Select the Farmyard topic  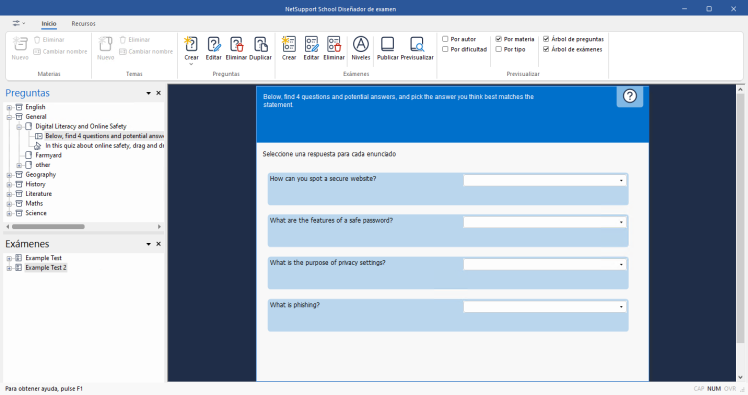(x=48, y=155)
